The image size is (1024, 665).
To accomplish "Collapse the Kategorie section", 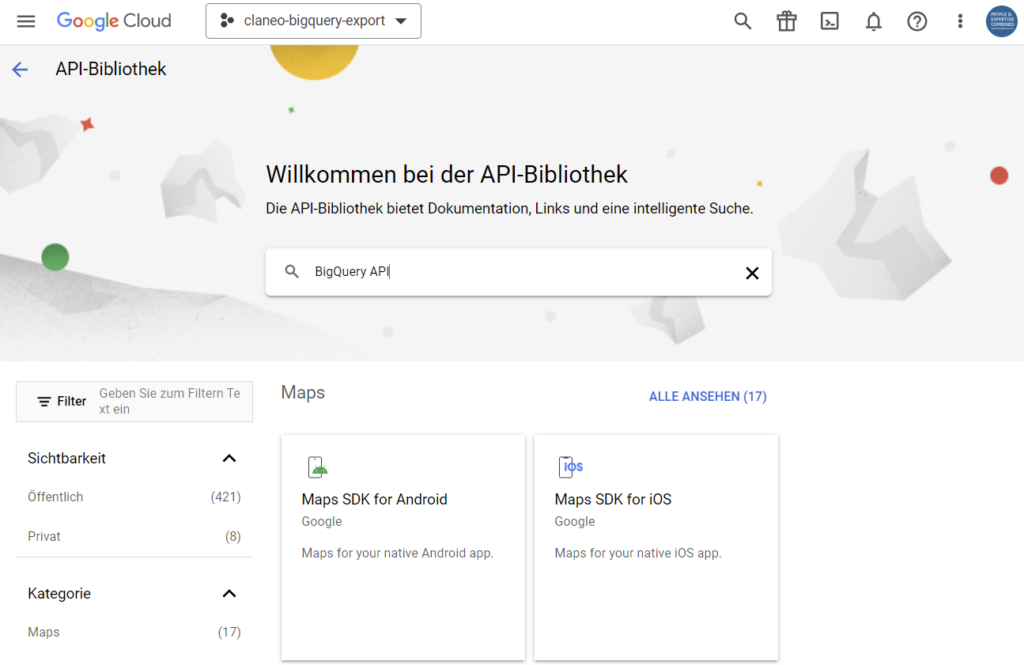I will tap(229, 594).
